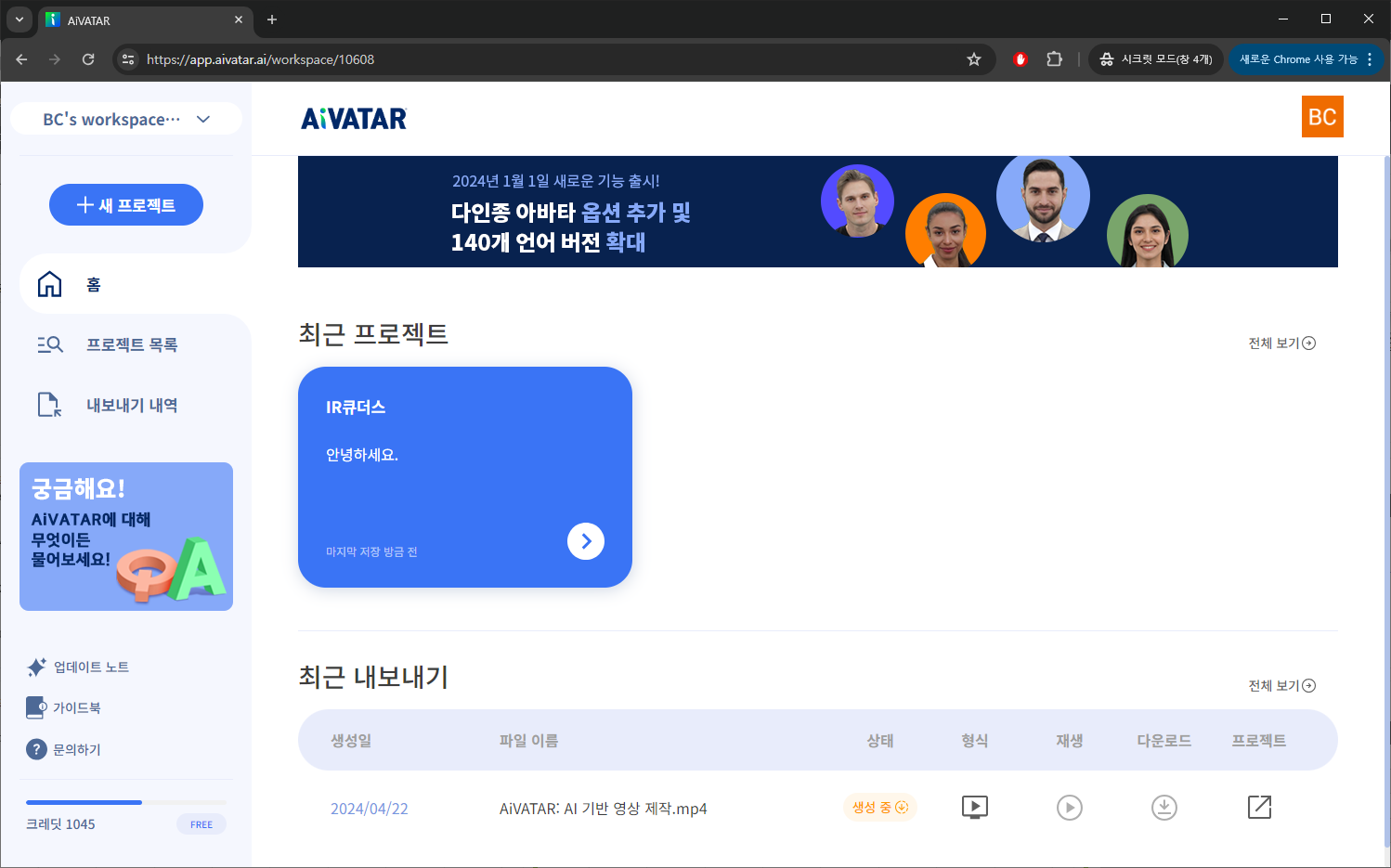Click the AiVATAR logo
The height and width of the screenshot is (868, 1391).
coord(354,119)
